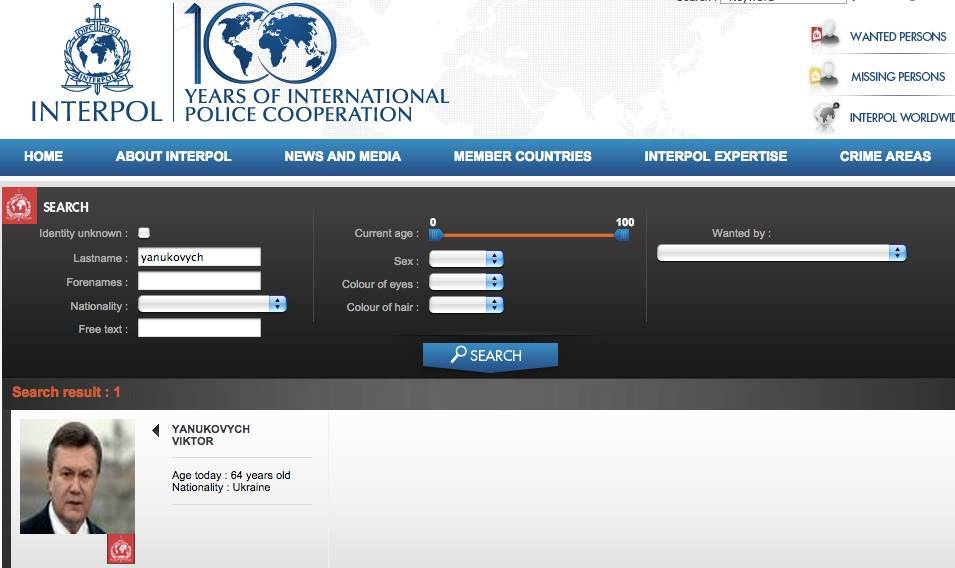Click the black arrow beside YANUKOVYCH name
955x568 pixels.
click(x=156, y=431)
